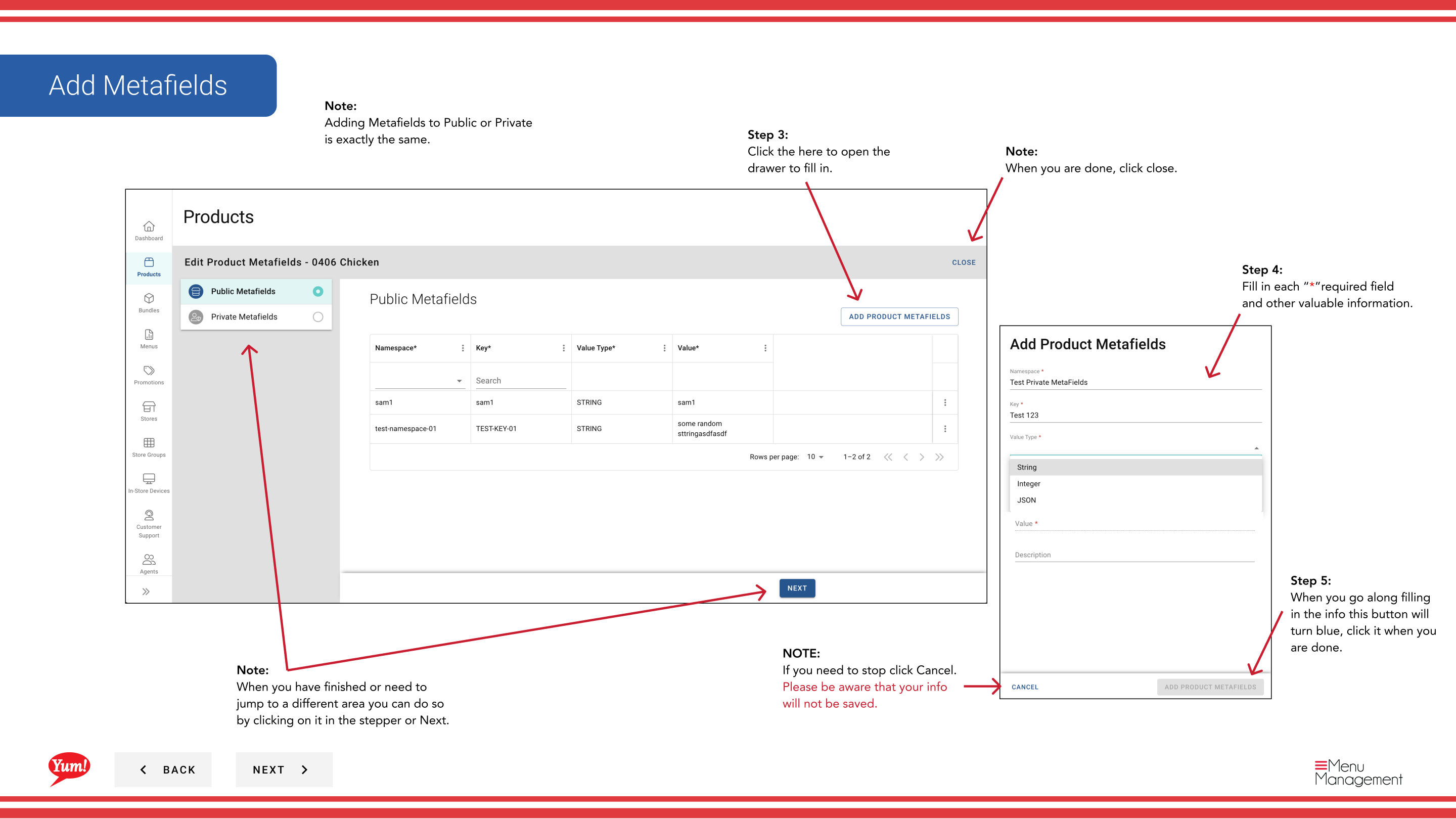Go to next table page
The height and width of the screenshot is (819, 1456).
pos(922,457)
